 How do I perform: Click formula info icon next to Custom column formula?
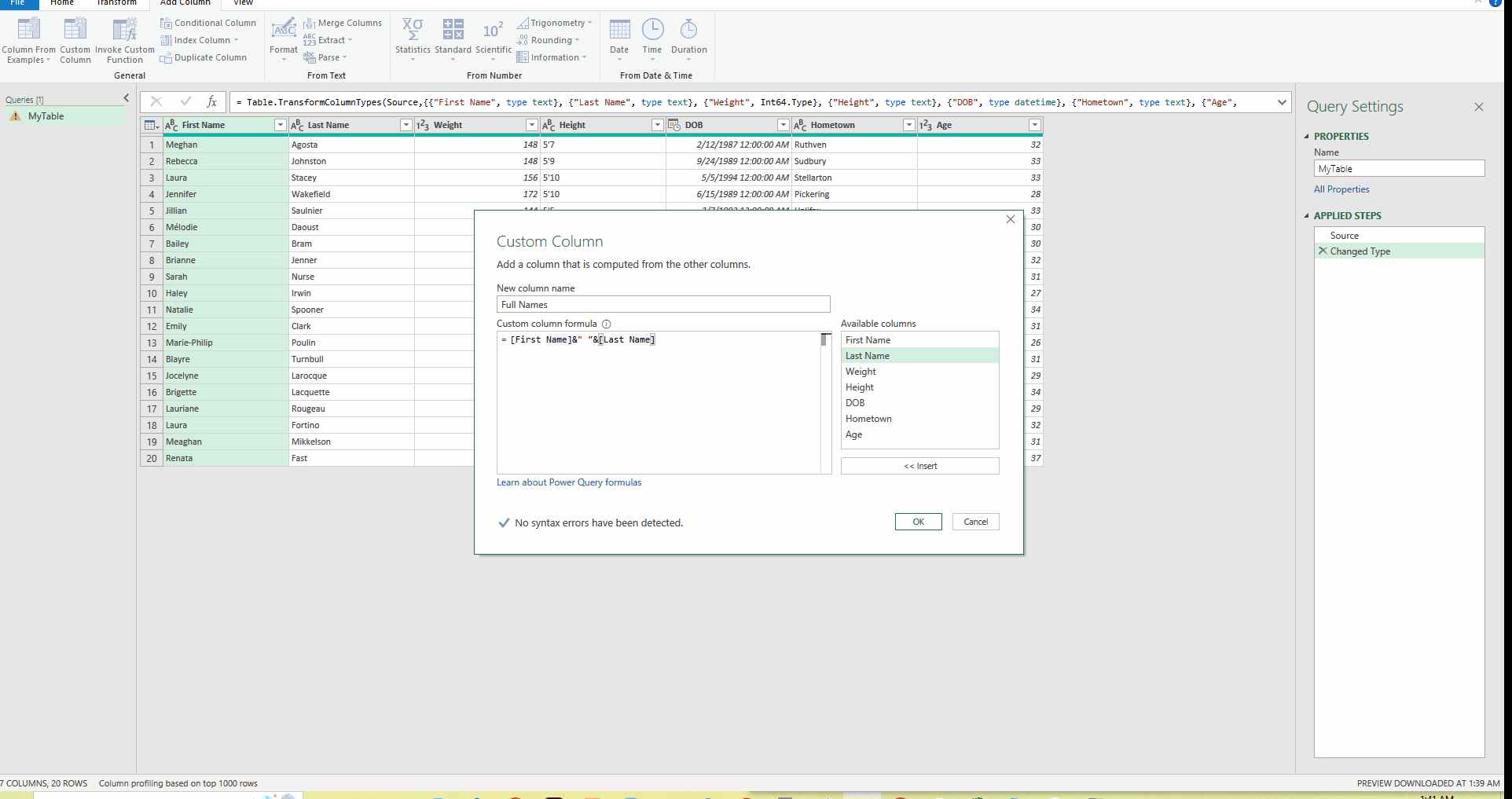point(606,324)
